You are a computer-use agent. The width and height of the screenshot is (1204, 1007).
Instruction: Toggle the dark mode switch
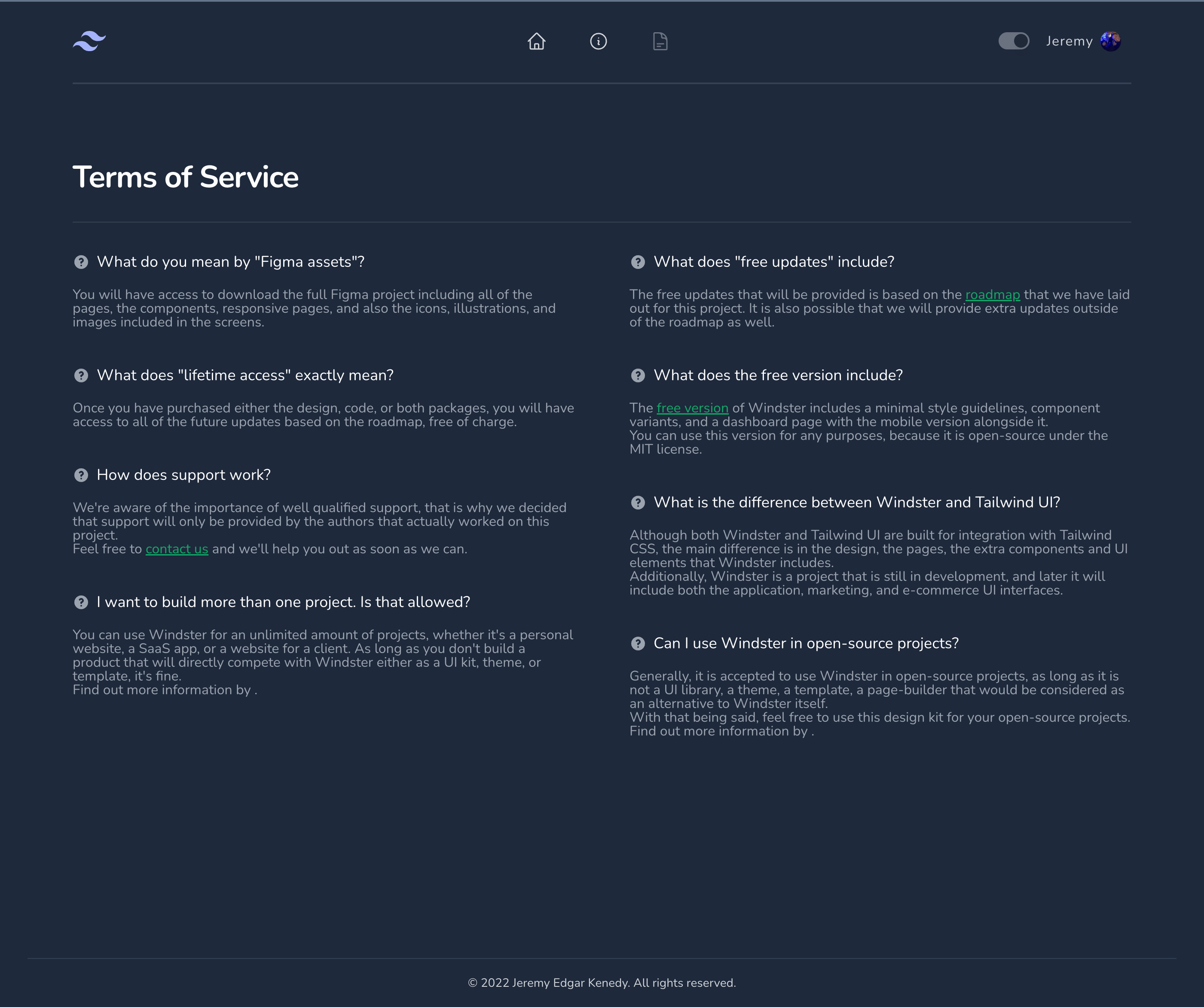(1014, 41)
